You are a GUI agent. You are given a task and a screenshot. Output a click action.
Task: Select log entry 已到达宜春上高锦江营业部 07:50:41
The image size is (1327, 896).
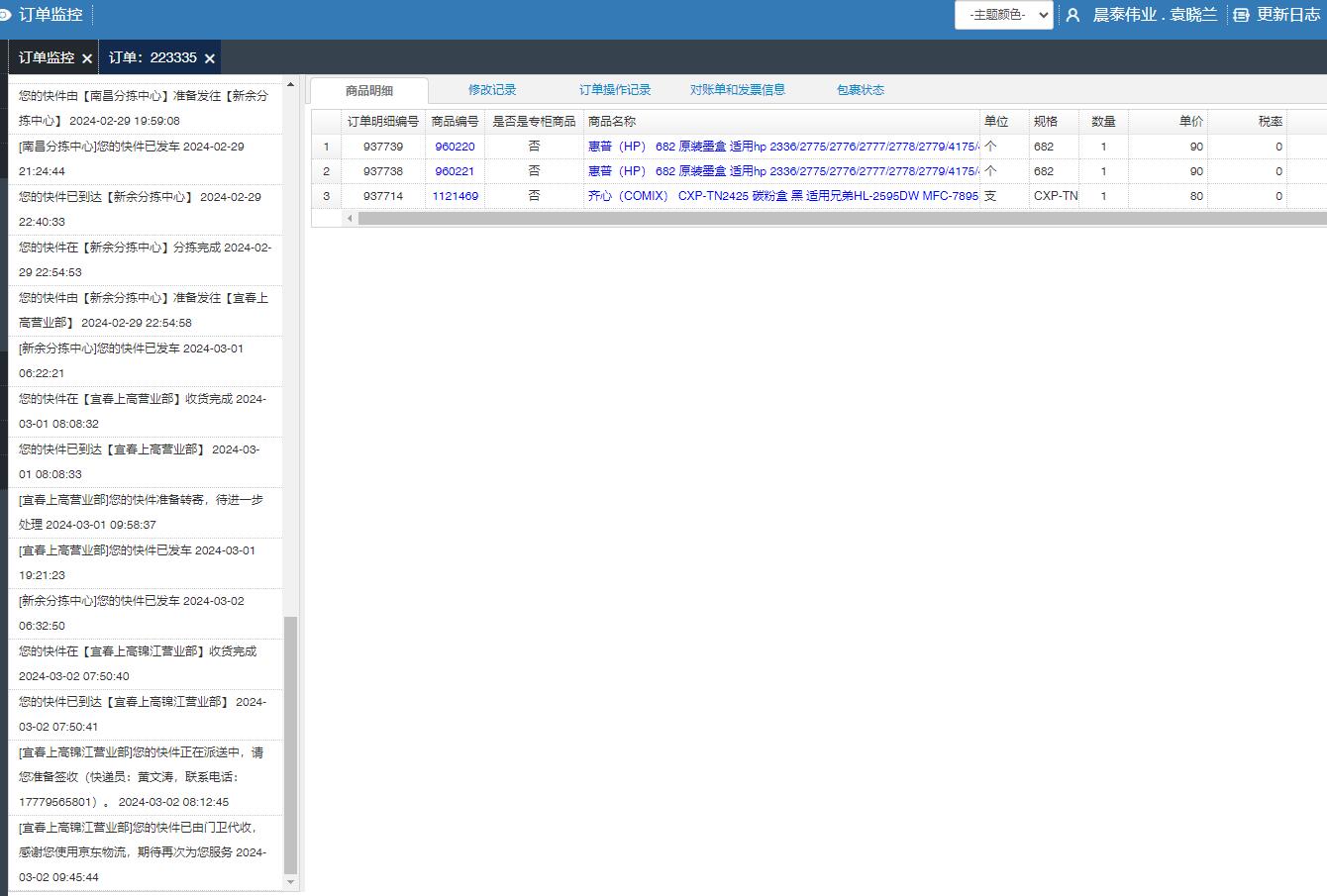coord(146,714)
